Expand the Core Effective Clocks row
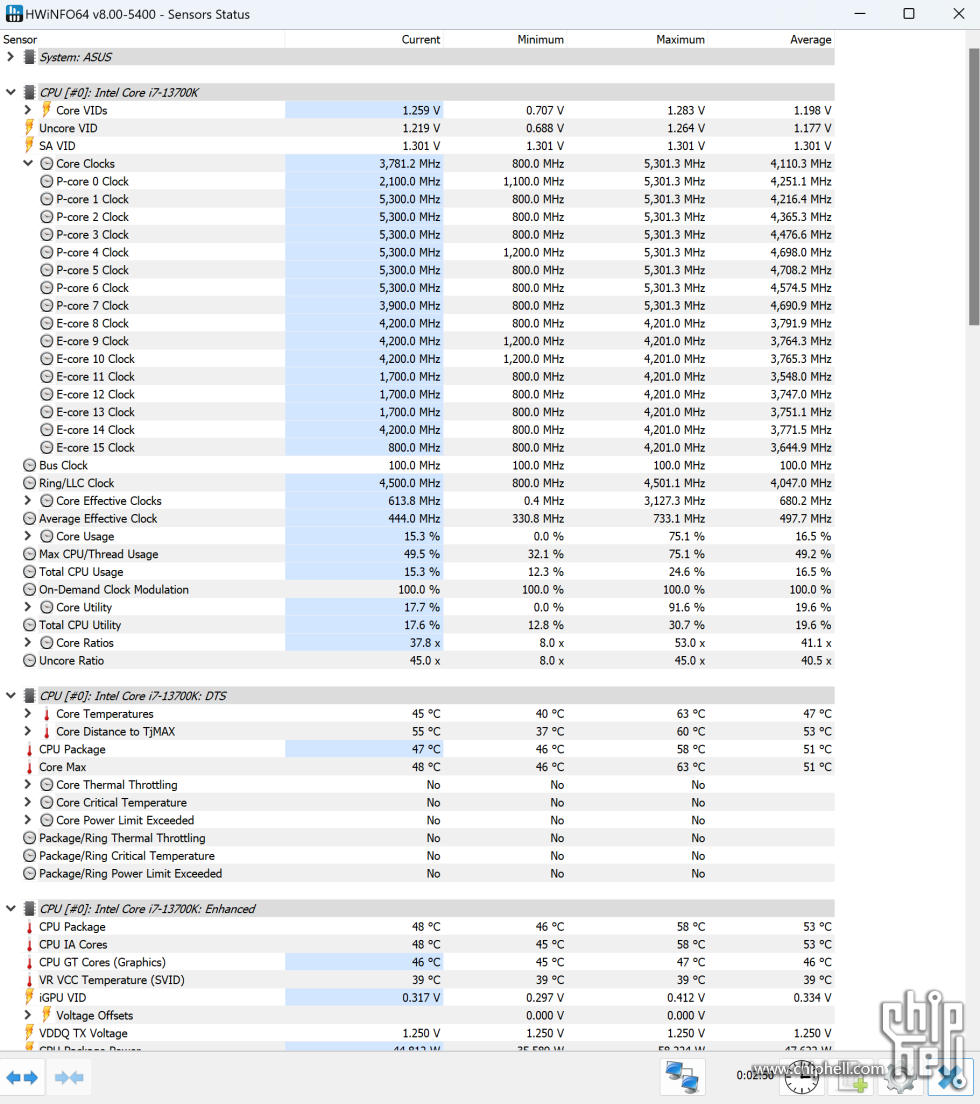 (x=27, y=500)
